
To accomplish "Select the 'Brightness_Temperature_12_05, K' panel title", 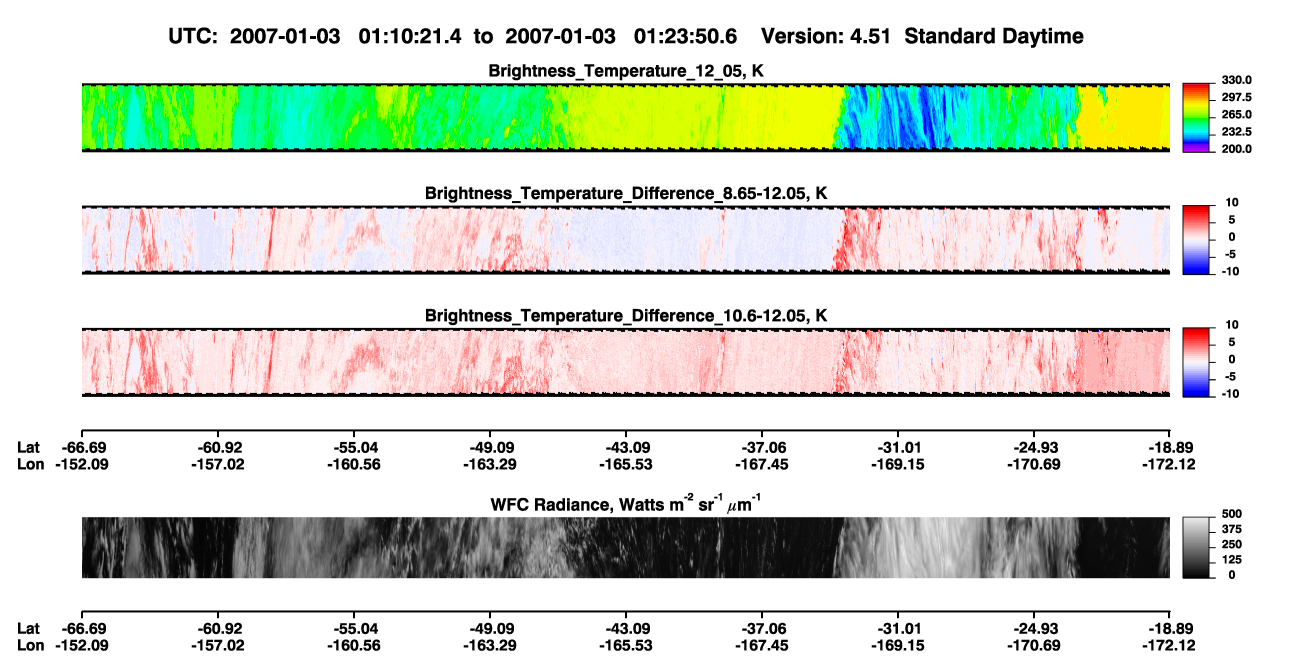I will [x=626, y=71].
